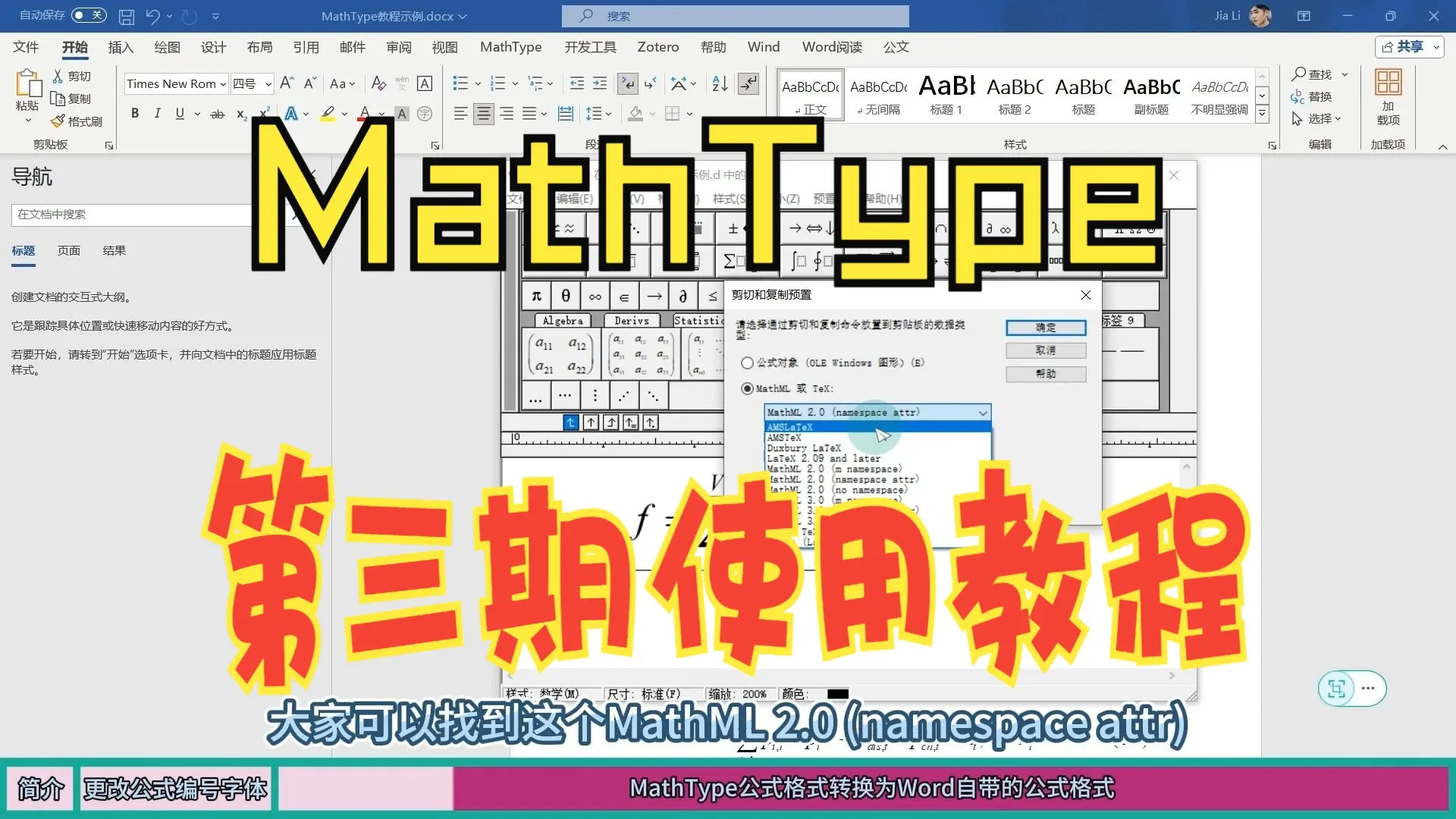The height and width of the screenshot is (819, 1456).
Task: Click the text highlight color marker
Action: pyautogui.click(x=328, y=114)
